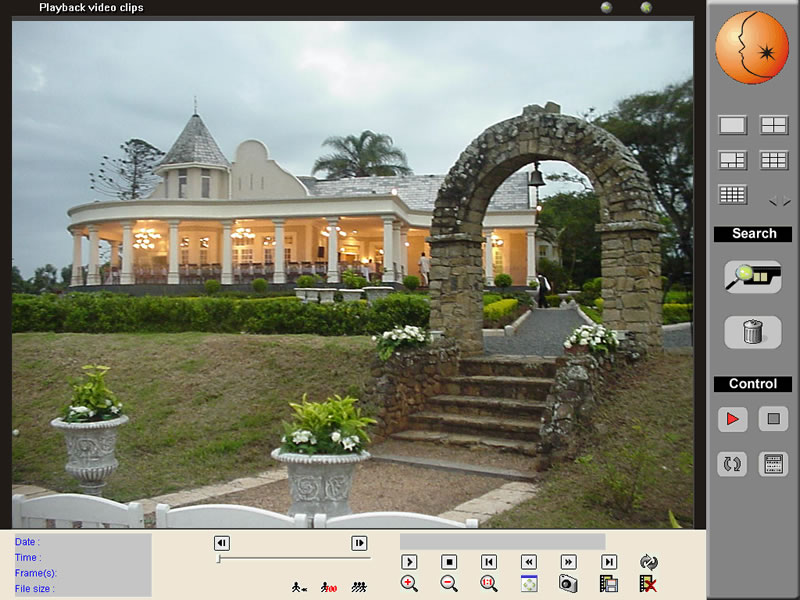
Task: Take a snapshot with the camera icon
Action: (x=568, y=584)
